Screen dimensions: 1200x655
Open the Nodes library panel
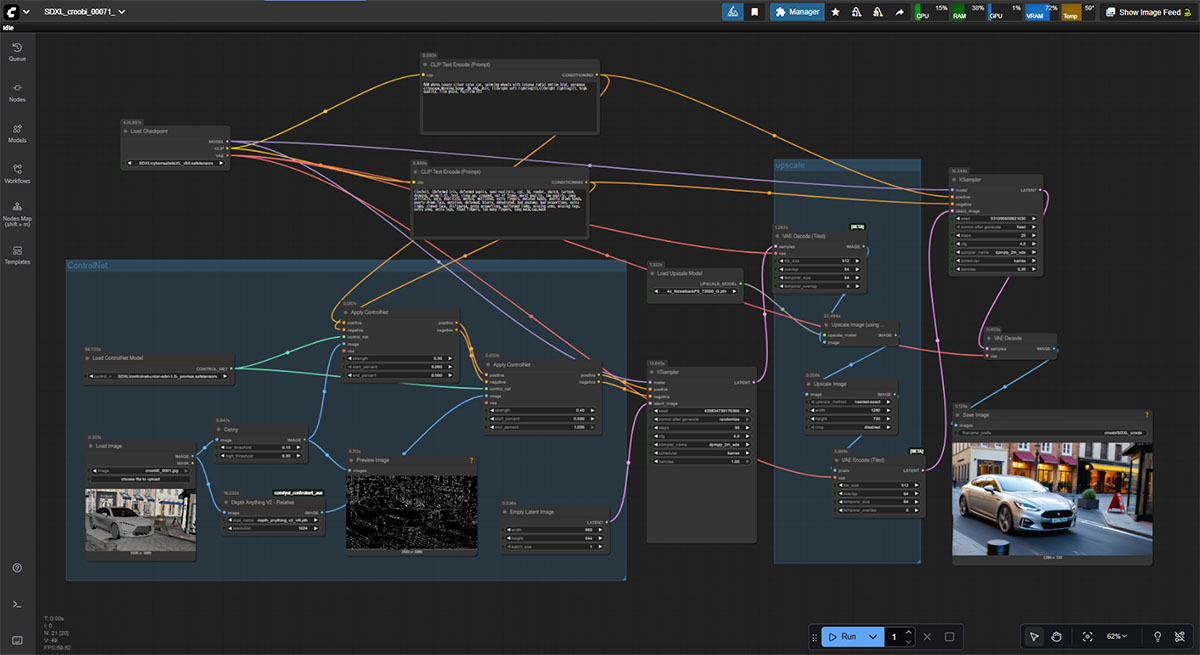coord(17,93)
